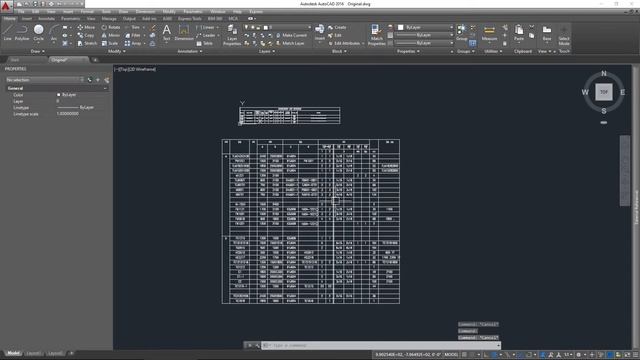Switch to the Model layout tab

13,353
